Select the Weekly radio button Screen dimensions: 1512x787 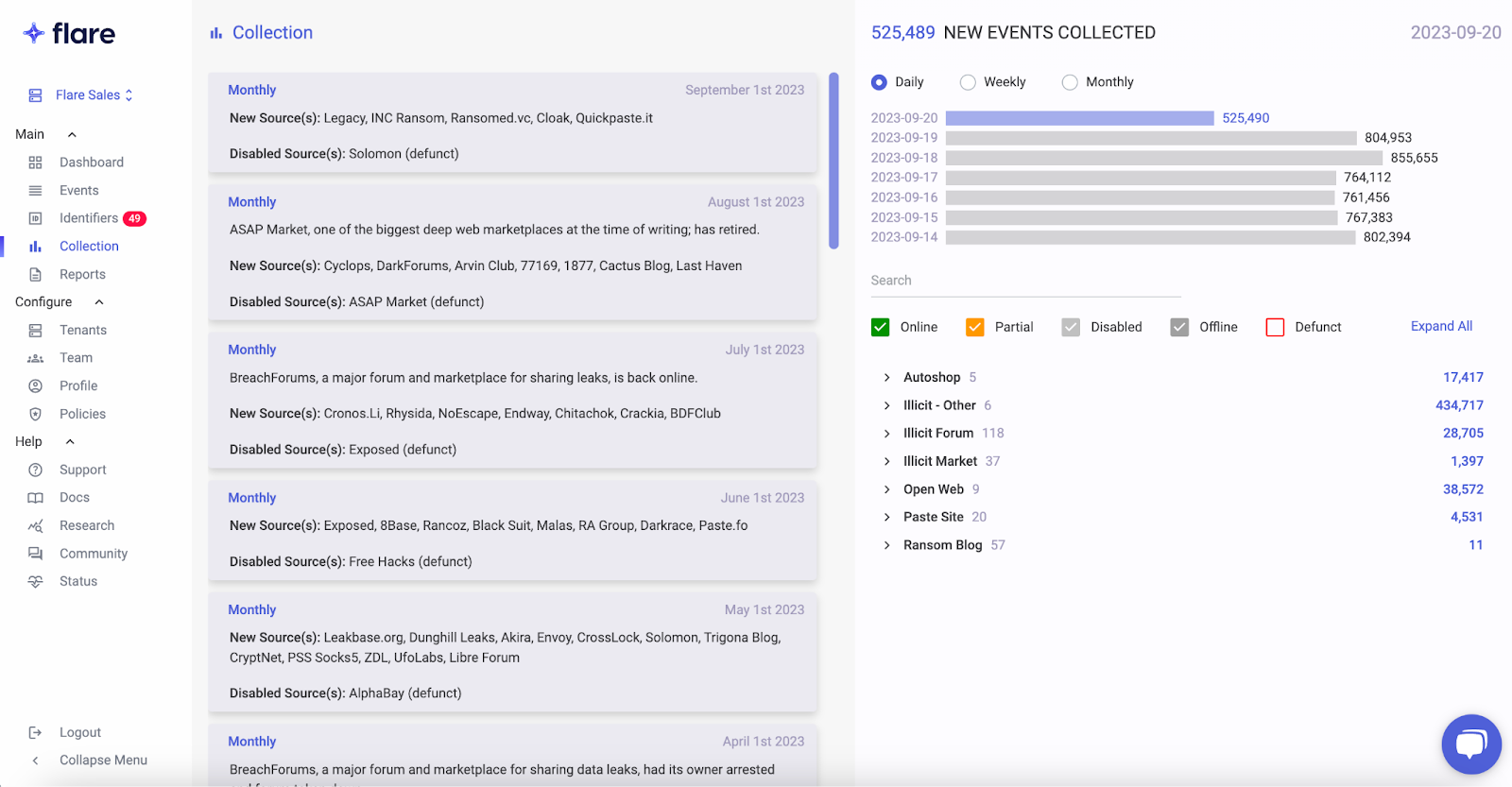[x=968, y=82]
